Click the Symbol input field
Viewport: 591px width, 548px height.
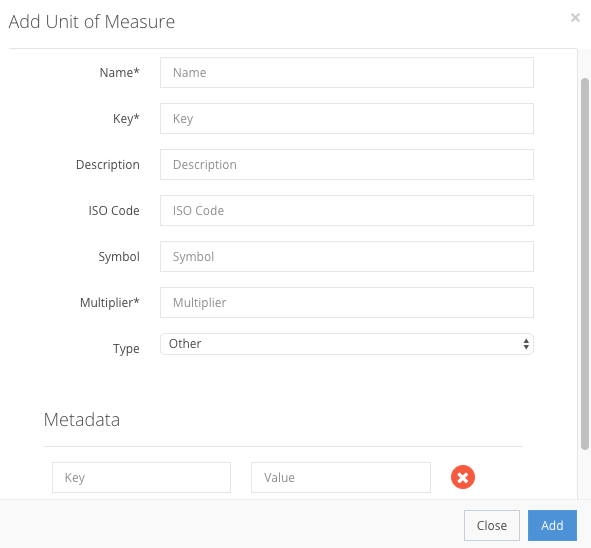pyautogui.click(x=346, y=256)
